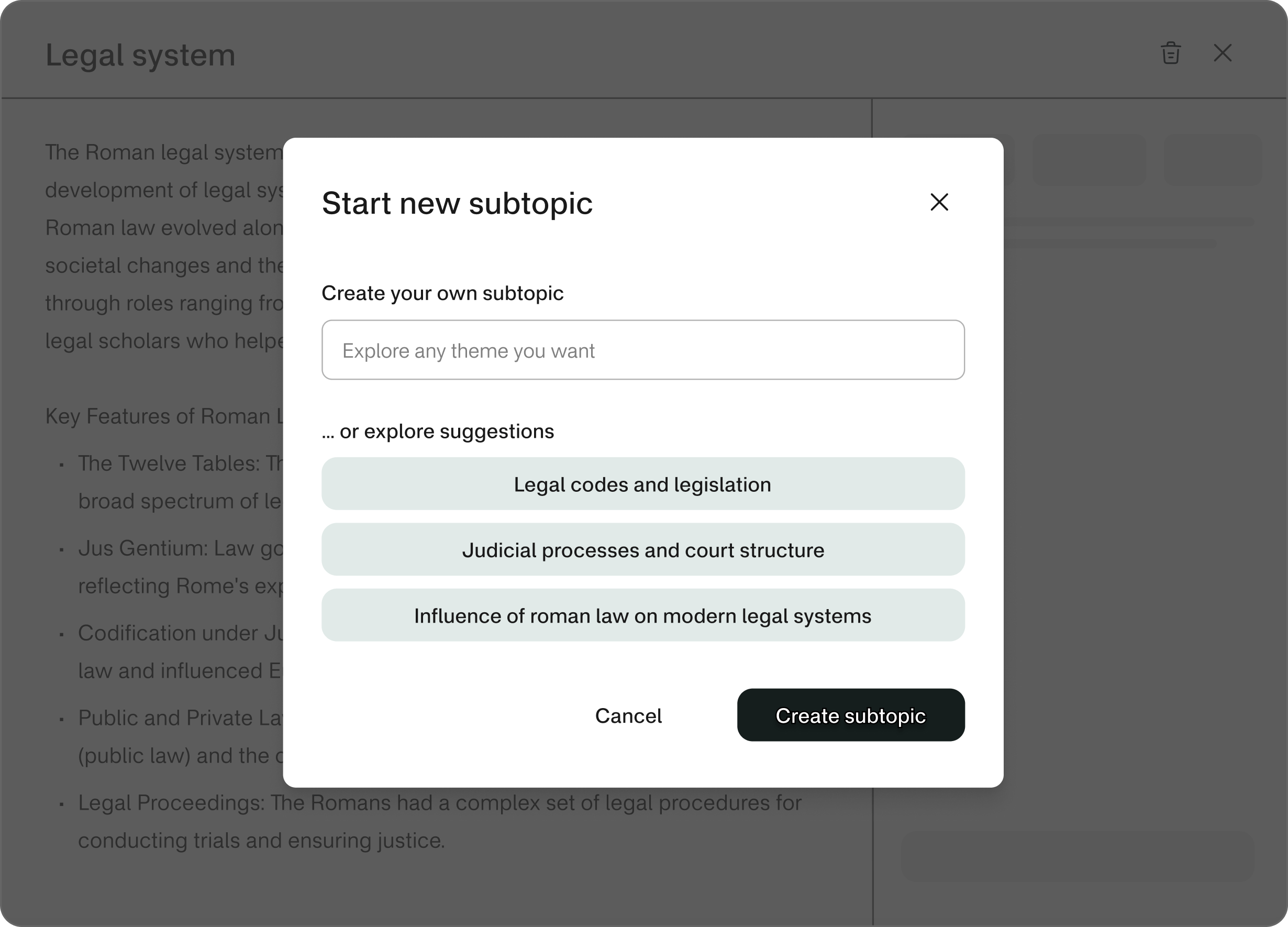Image resolution: width=1288 pixels, height=927 pixels.
Task: Close the Start new subtopic dialog
Action: pyautogui.click(x=939, y=202)
